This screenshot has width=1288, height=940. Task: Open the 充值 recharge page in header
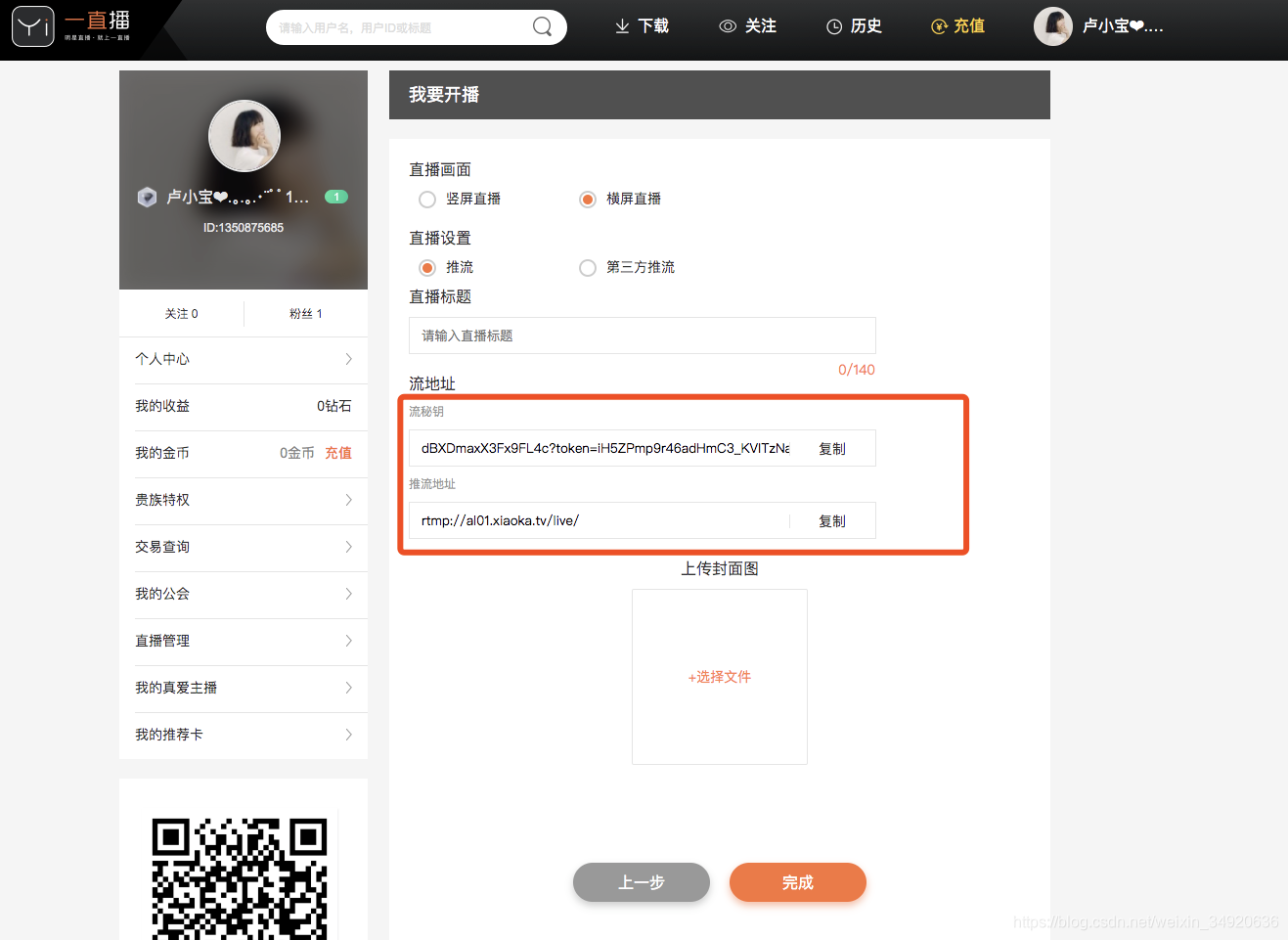coord(957,26)
